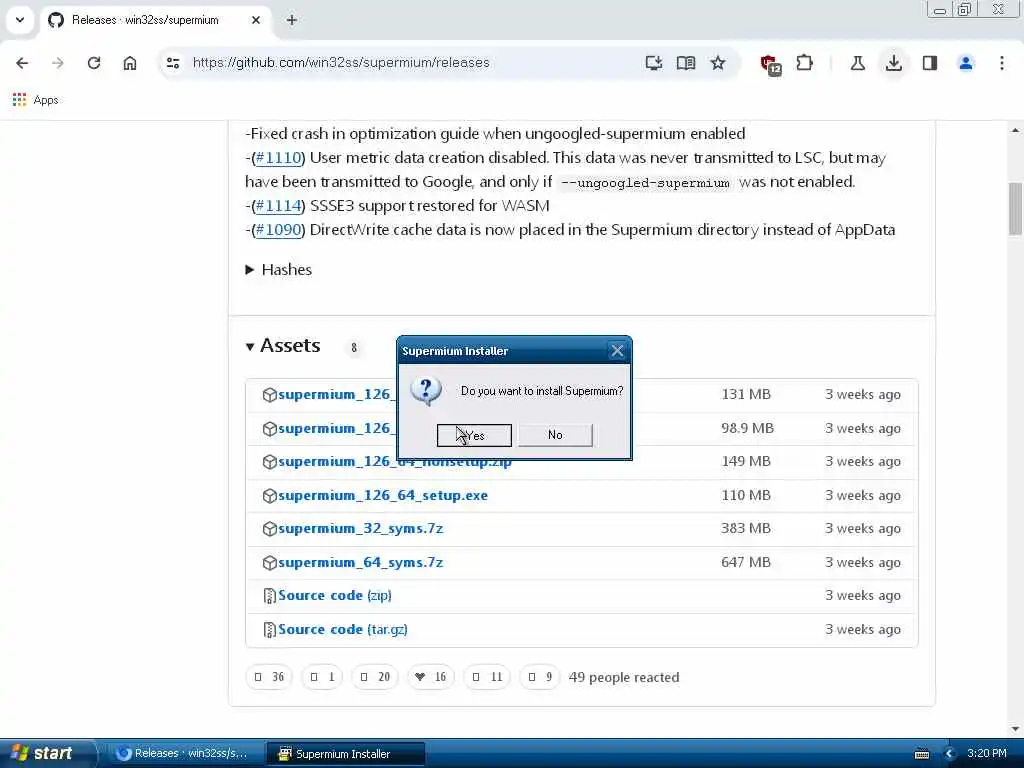Click the 3:20 PM taskbar clock
Image resolution: width=1024 pixels, height=768 pixels.
click(x=987, y=753)
